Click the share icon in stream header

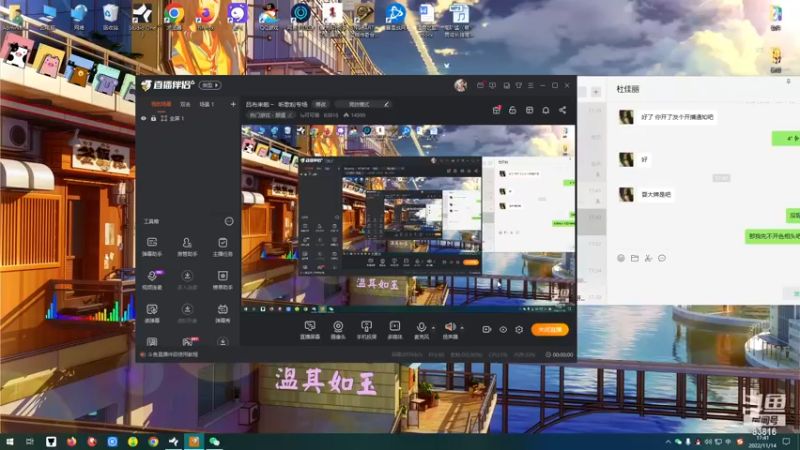coord(562,110)
